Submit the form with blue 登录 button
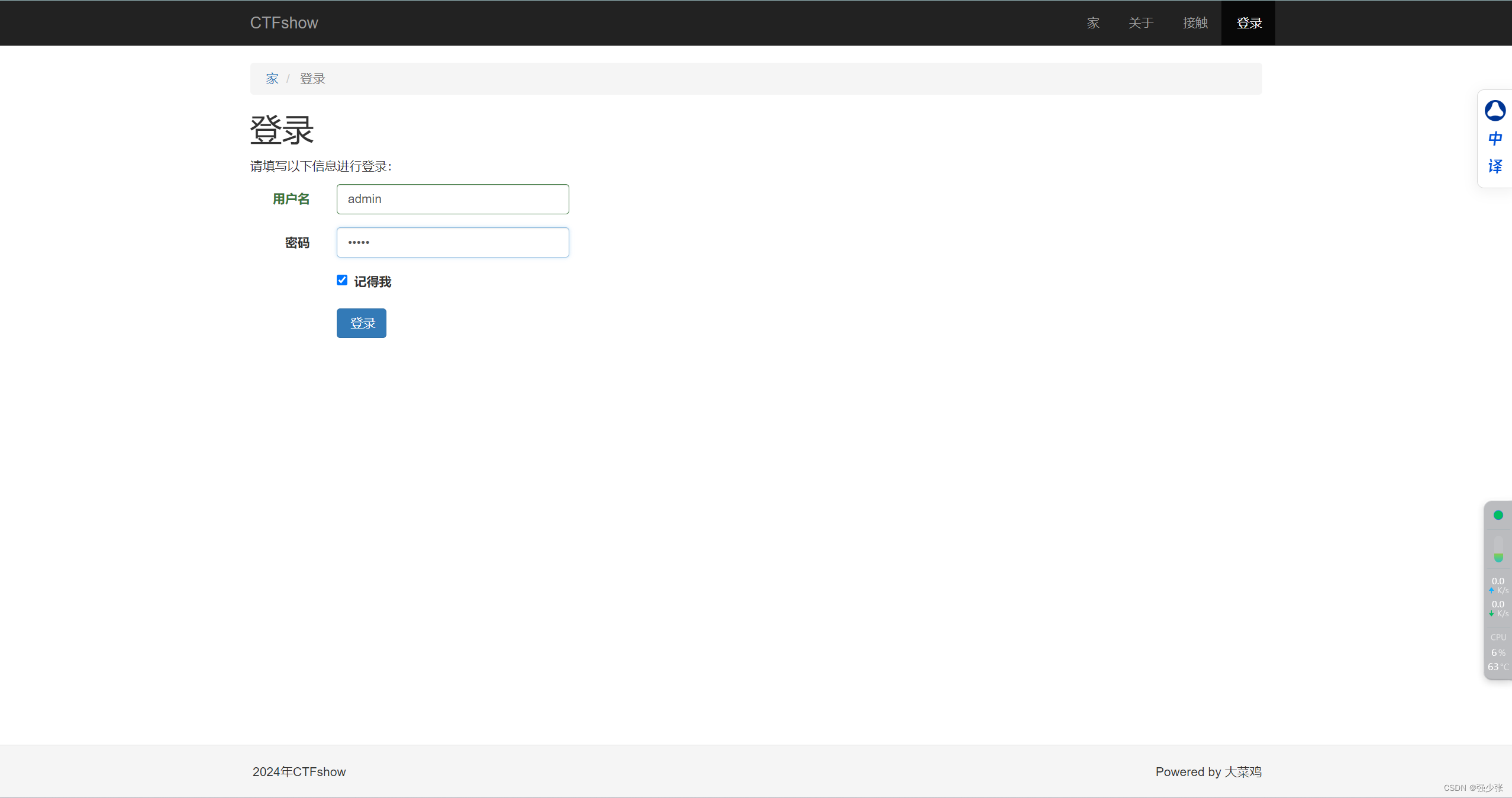Screen dimensions: 1512x798 point(362,323)
